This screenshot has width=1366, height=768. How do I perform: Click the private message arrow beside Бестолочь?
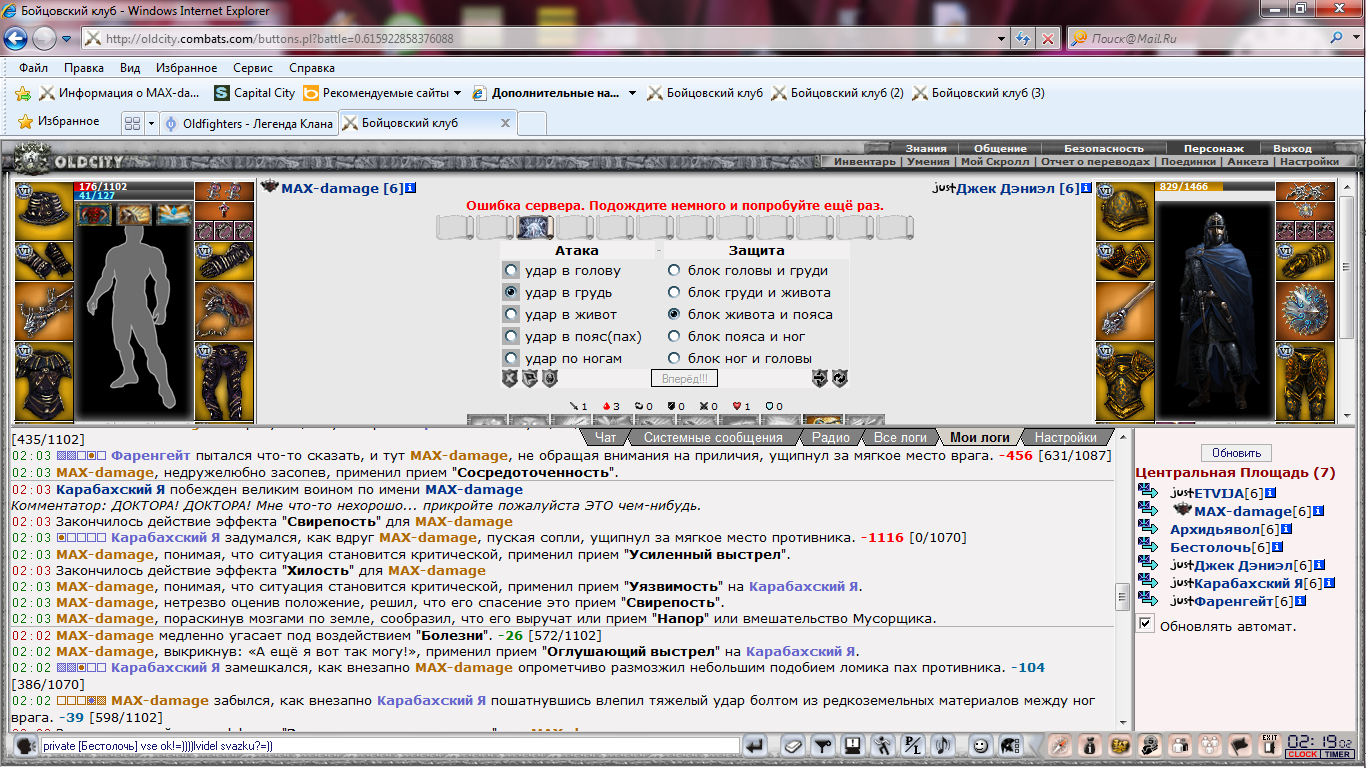(1148, 547)
